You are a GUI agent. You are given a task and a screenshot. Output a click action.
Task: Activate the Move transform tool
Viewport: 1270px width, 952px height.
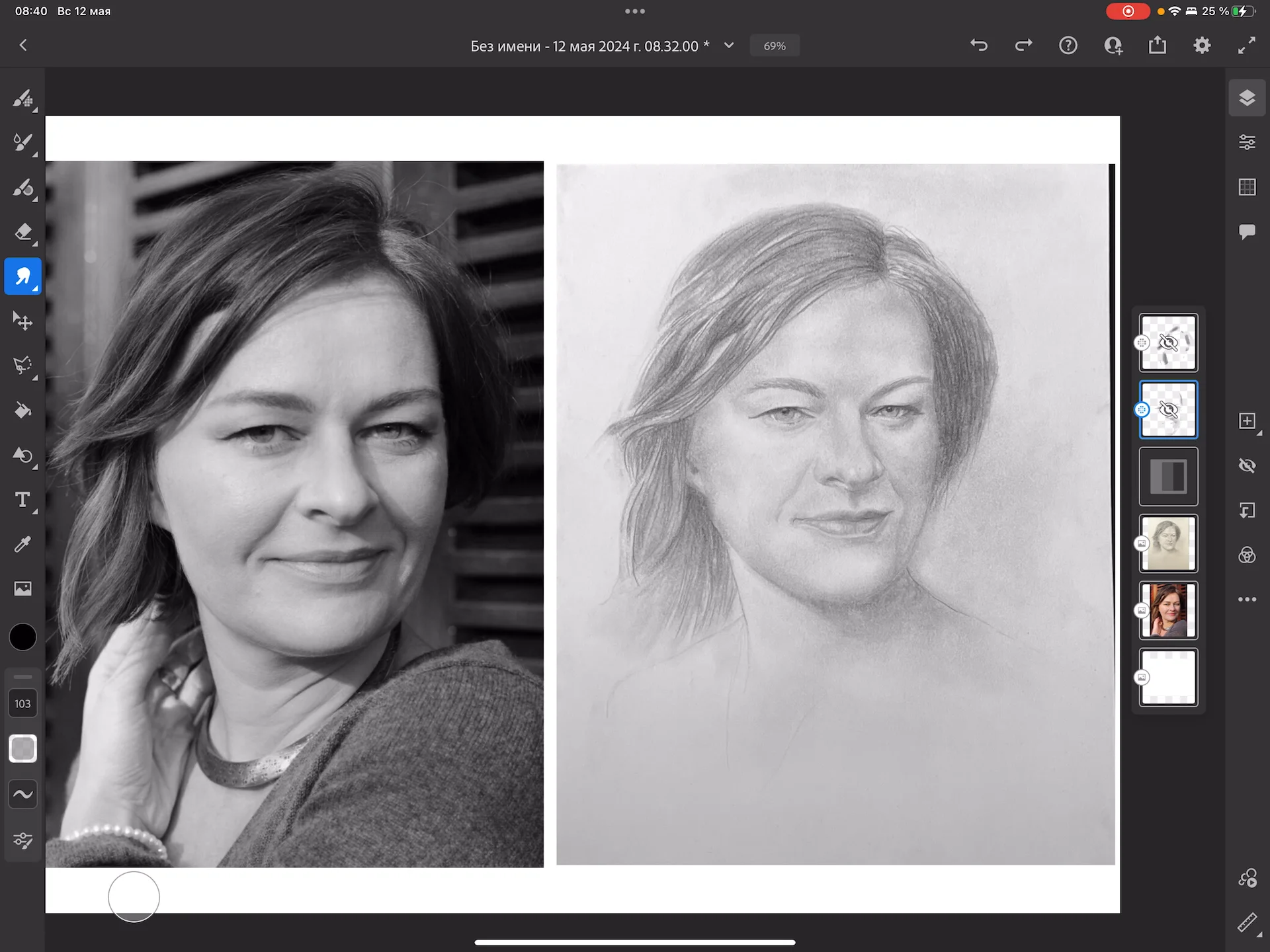point(22,321)
